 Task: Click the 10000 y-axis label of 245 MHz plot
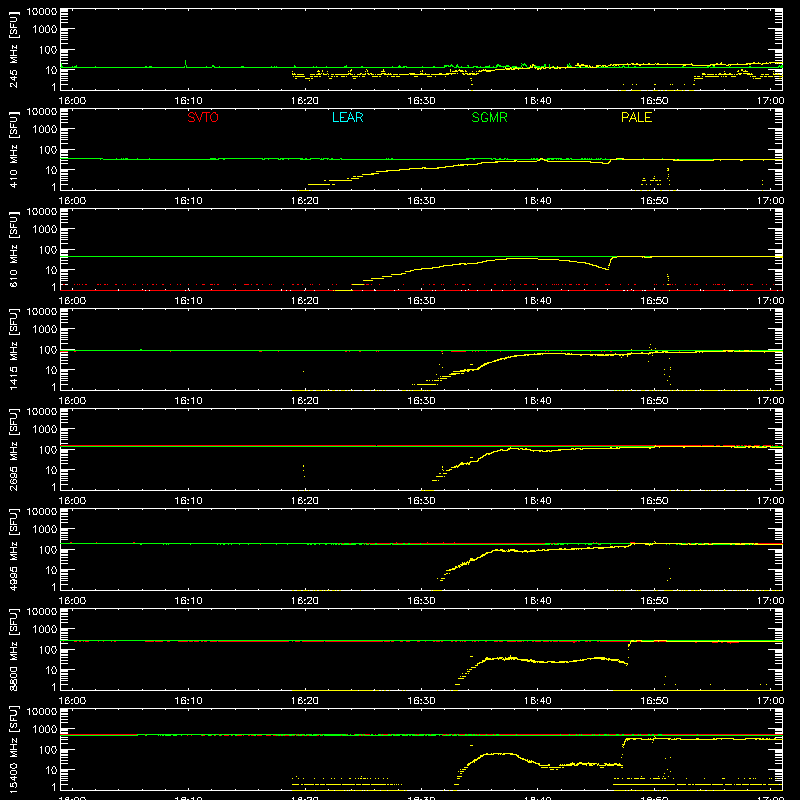(x=42, y=12)
